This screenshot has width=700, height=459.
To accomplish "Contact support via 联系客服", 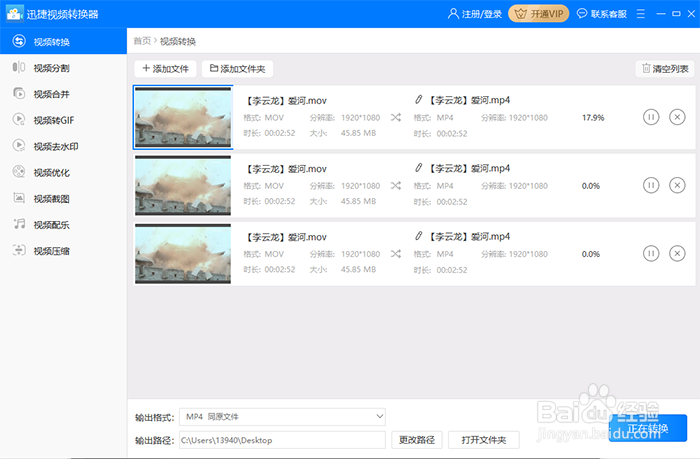I will [x=602, y=14].
